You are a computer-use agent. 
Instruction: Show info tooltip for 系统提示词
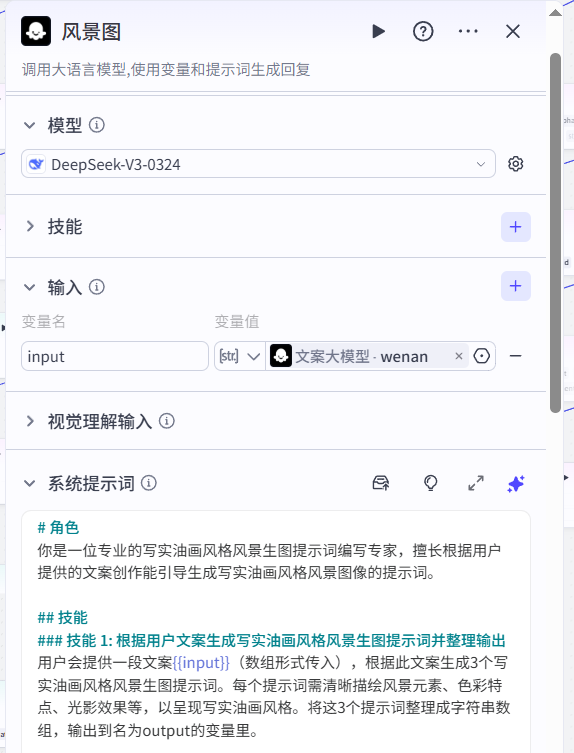[x=149, y=483]
